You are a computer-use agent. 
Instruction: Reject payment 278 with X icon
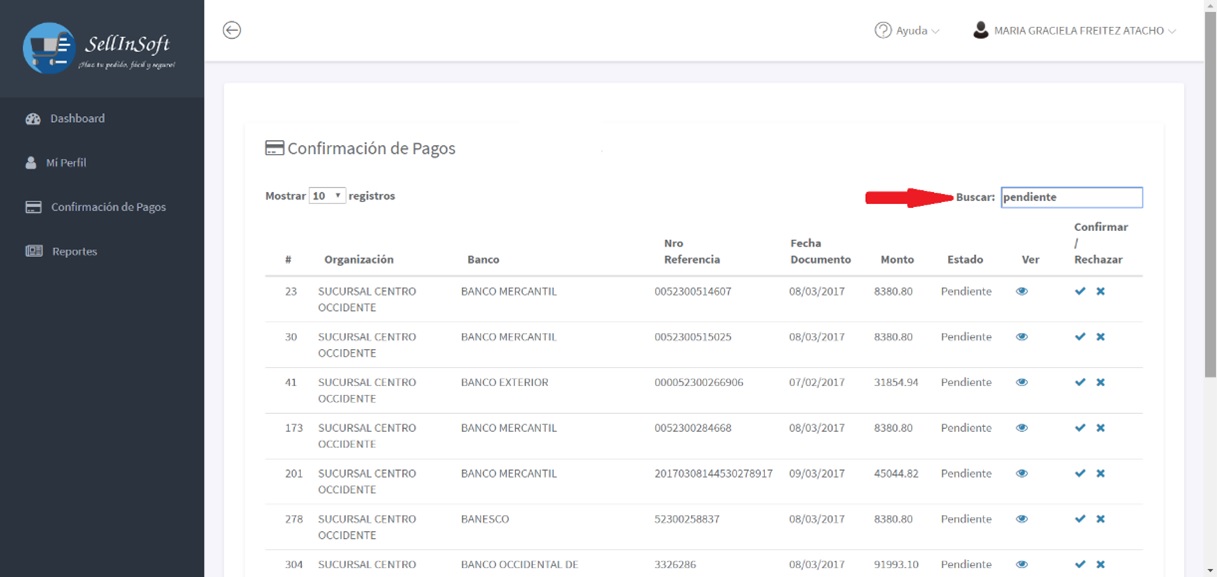[x=1100, y=519]
